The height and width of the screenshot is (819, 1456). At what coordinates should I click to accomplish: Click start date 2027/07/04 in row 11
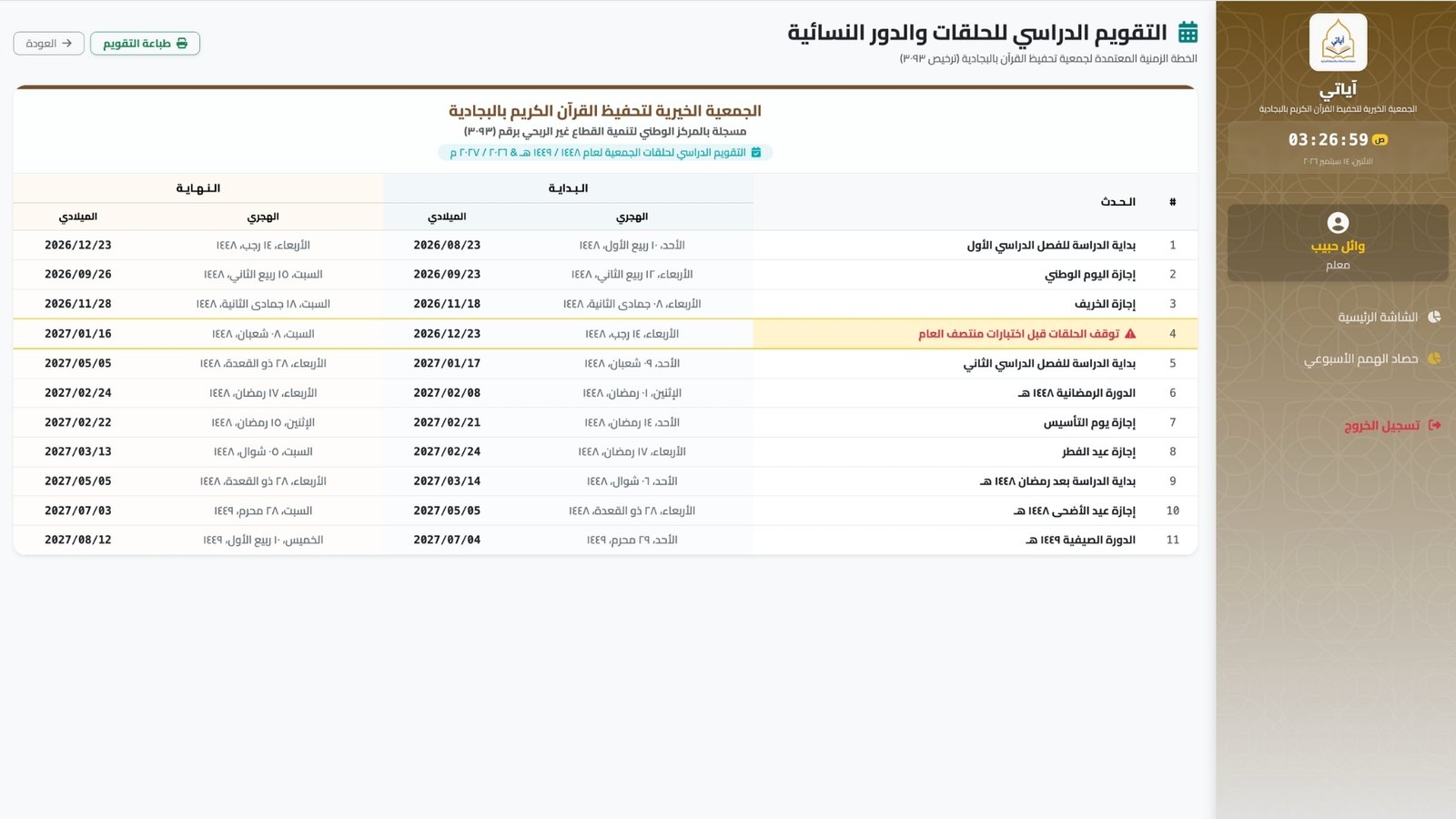447,540
